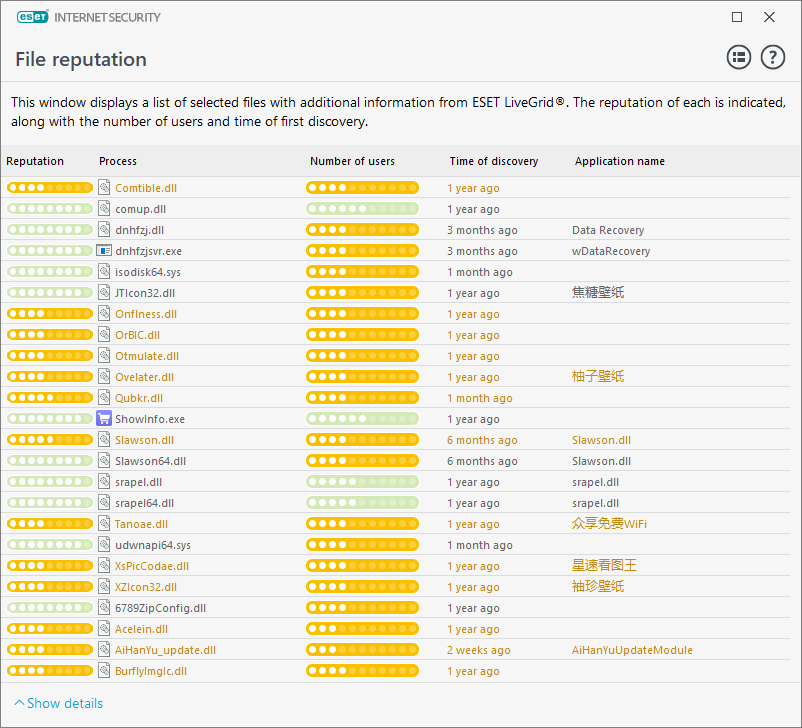Screen dimensions: 802x728
Task: Click the file icon beside Otmulate.dll
Action: click(x=104, y=355)
